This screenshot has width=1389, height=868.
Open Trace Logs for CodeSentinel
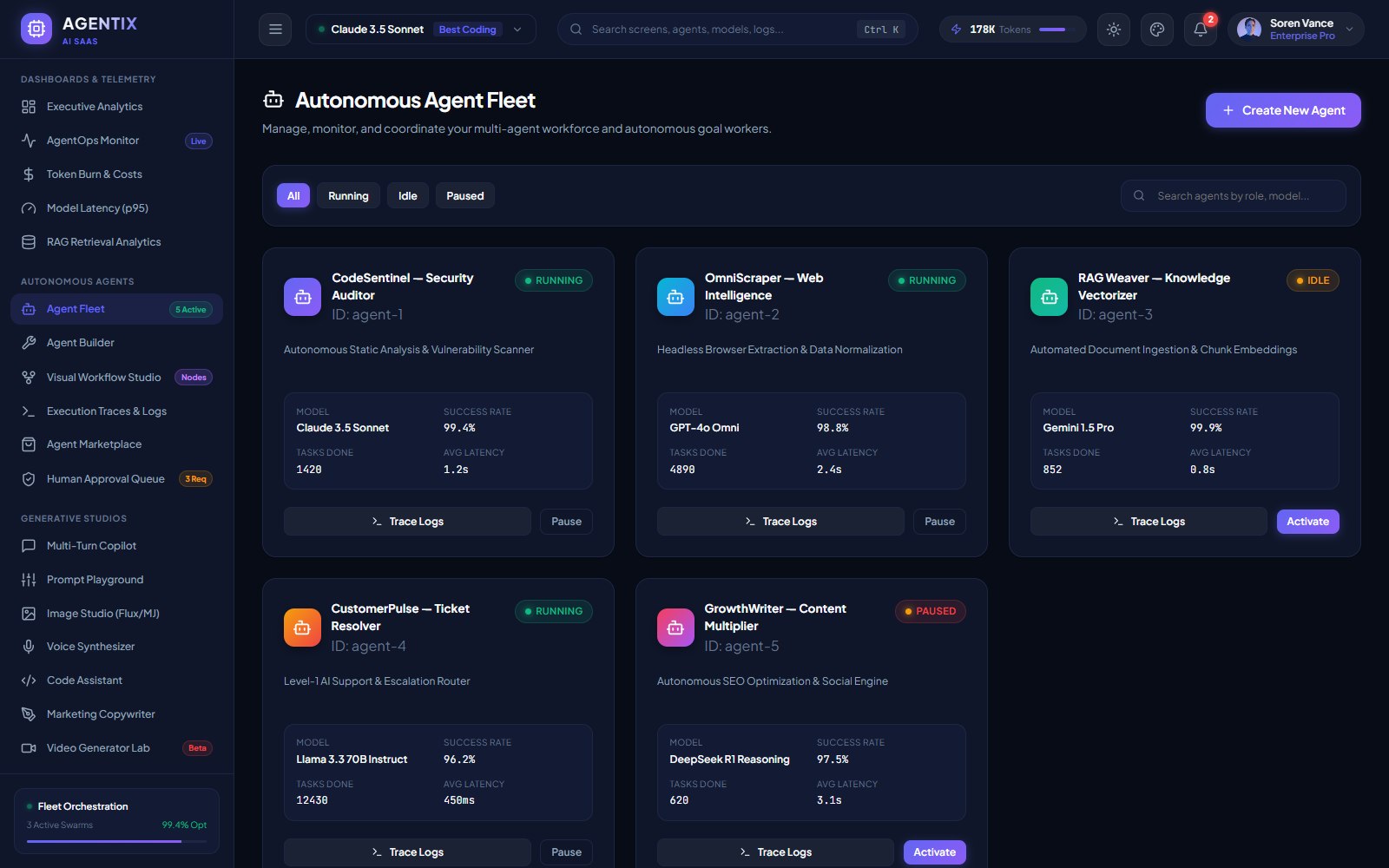[x=407, y=522]
